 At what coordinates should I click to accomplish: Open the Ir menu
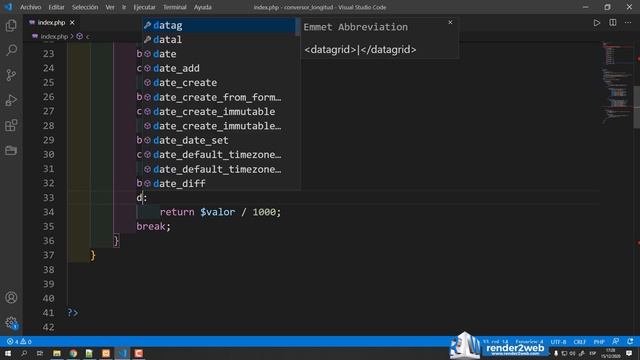coord(124,7)
